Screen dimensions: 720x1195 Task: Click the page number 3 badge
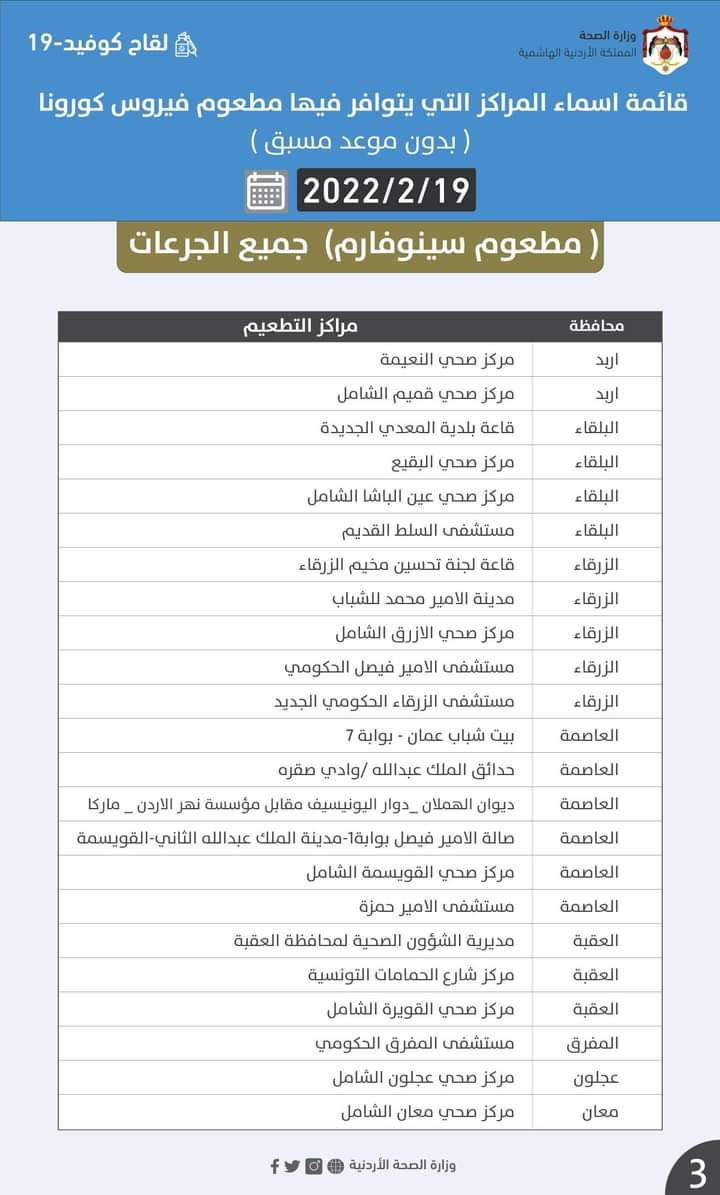click(697, 1171)
